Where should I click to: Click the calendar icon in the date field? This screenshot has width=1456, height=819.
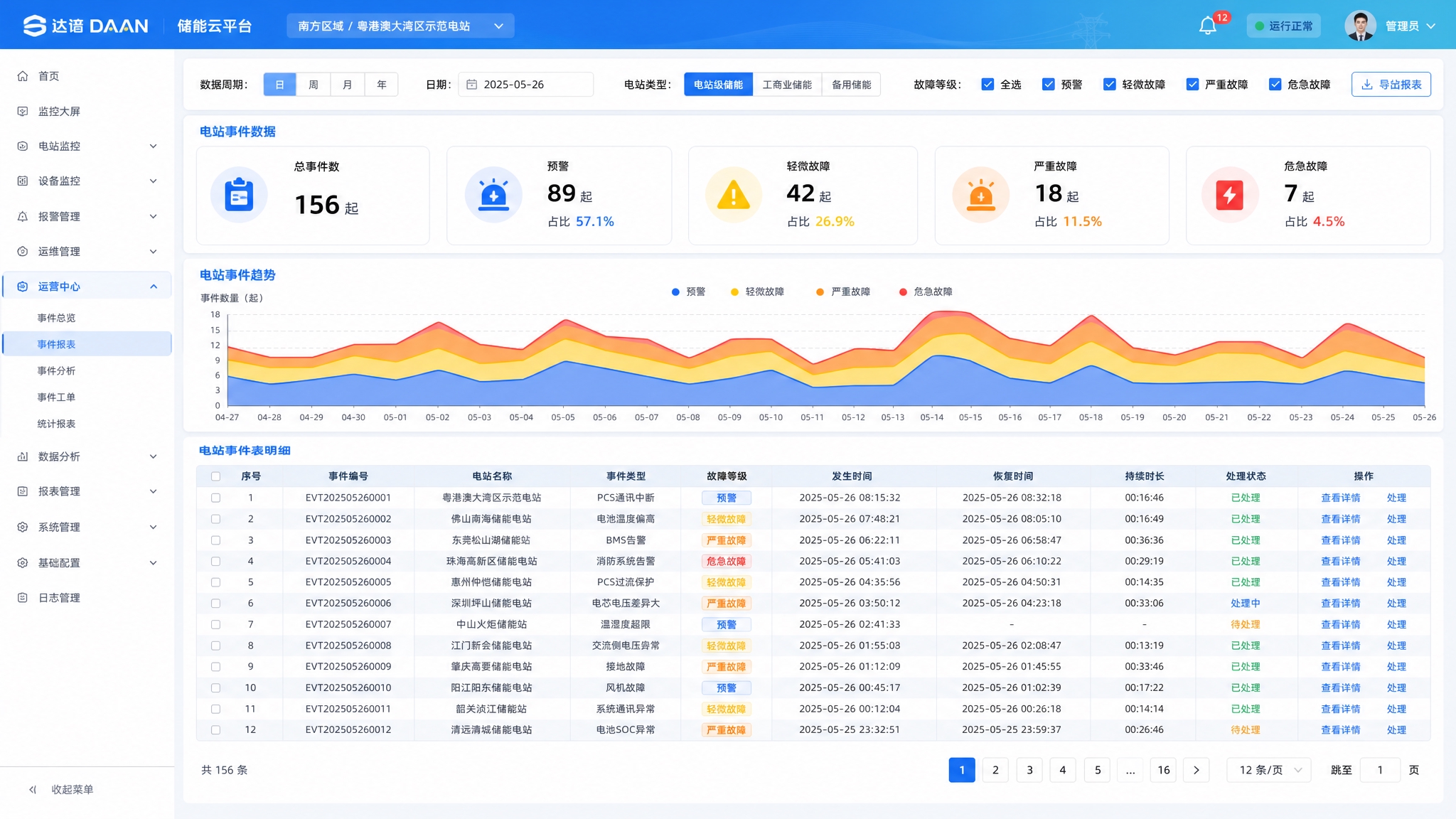(x=471, y=85)
